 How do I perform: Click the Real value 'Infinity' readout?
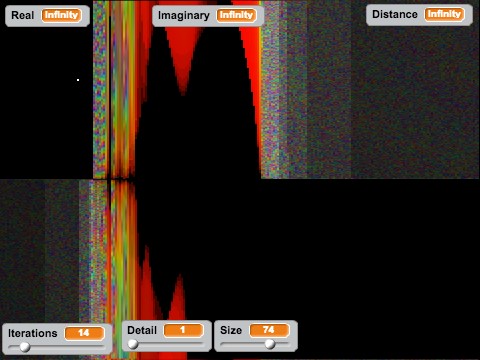[x=61, y=15]
